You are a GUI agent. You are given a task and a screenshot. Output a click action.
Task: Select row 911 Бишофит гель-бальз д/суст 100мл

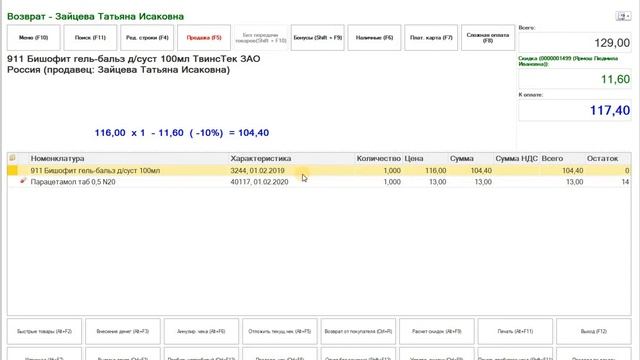coord(319,171)
